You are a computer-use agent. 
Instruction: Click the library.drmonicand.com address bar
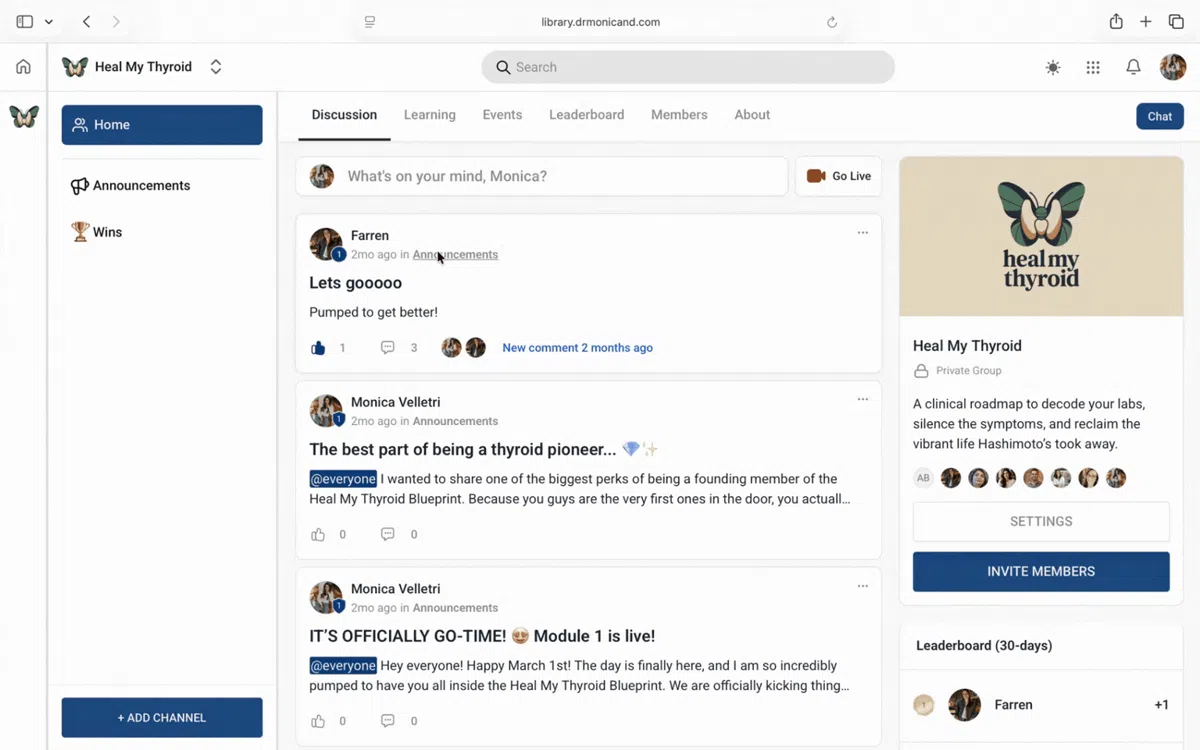[x=600, y=22]
